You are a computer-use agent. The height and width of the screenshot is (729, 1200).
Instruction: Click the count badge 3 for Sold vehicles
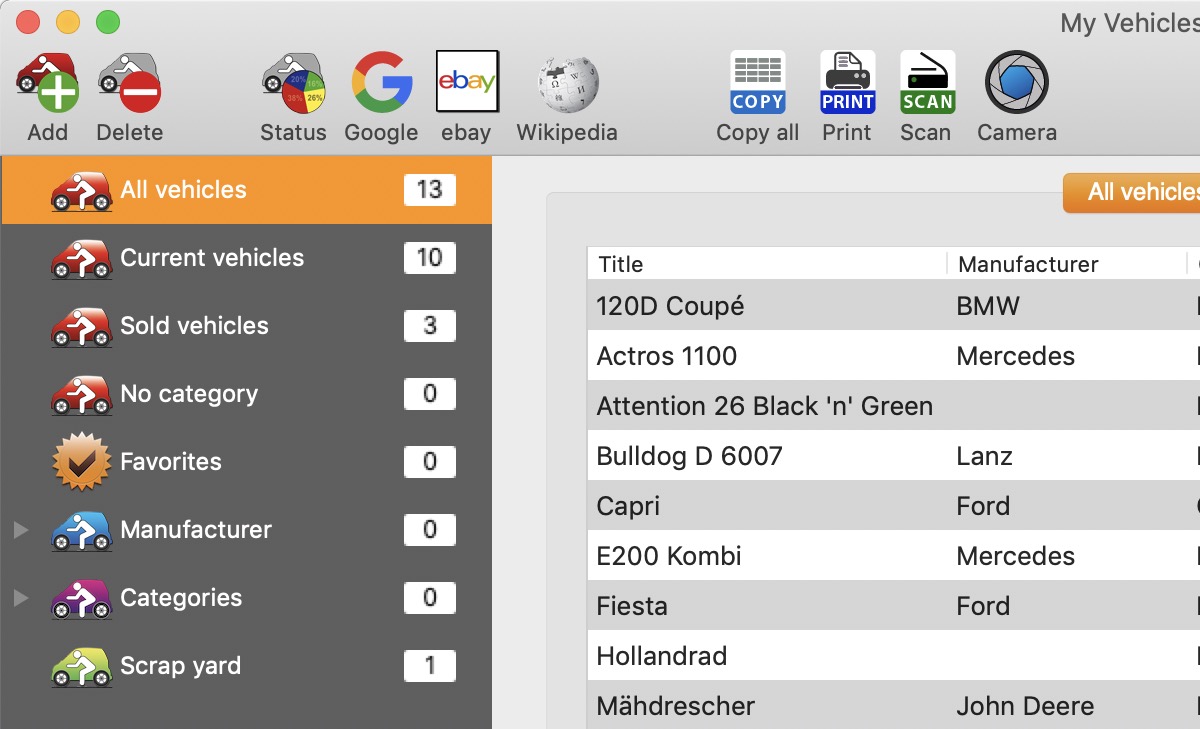[430, 326]
